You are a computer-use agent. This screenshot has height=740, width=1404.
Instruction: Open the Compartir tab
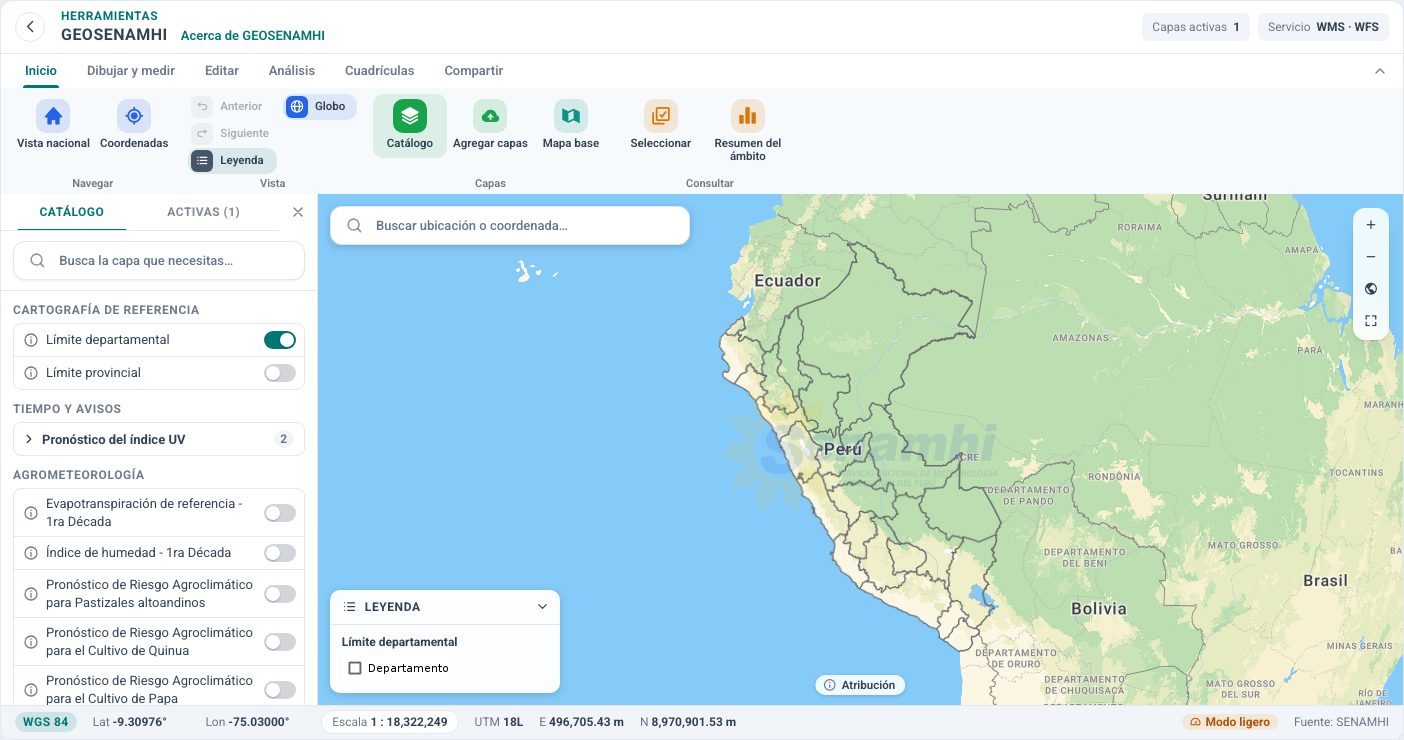point(474,71)
